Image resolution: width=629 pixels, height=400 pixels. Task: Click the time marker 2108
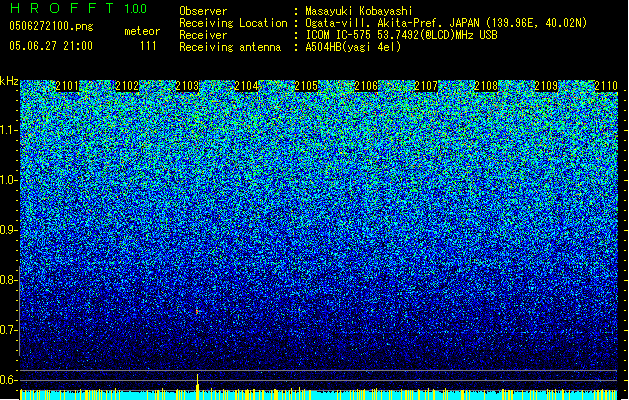click(x=486, y=86)
